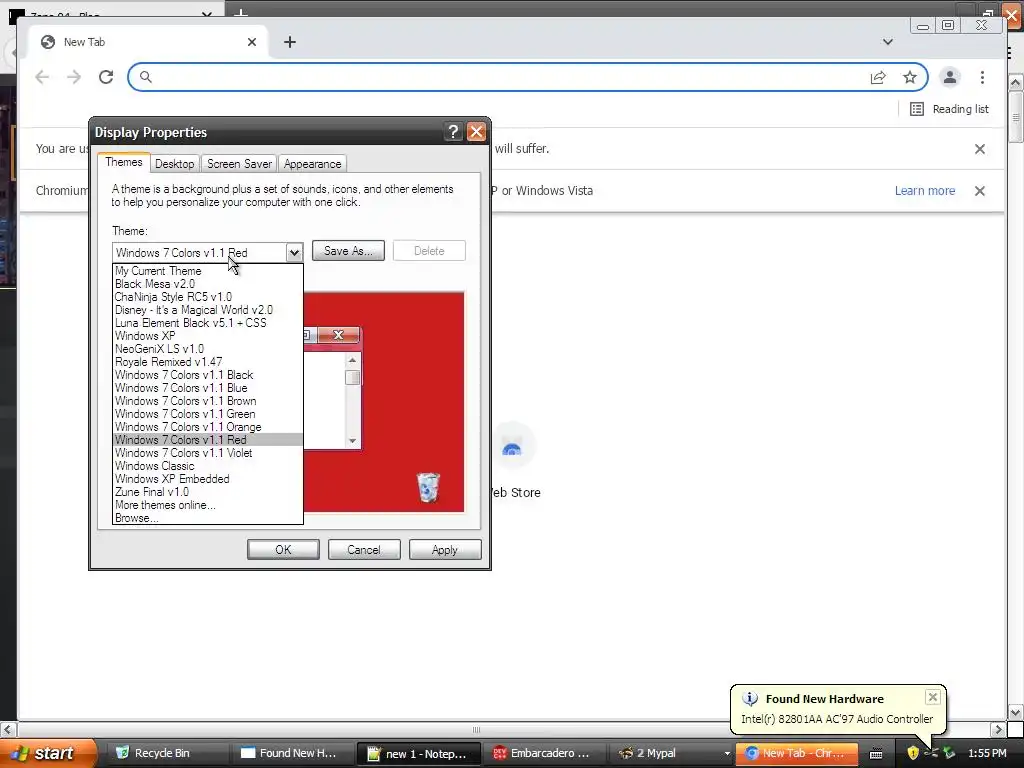Switch to New Tab - Chrome taskbar item

[798, 753]
